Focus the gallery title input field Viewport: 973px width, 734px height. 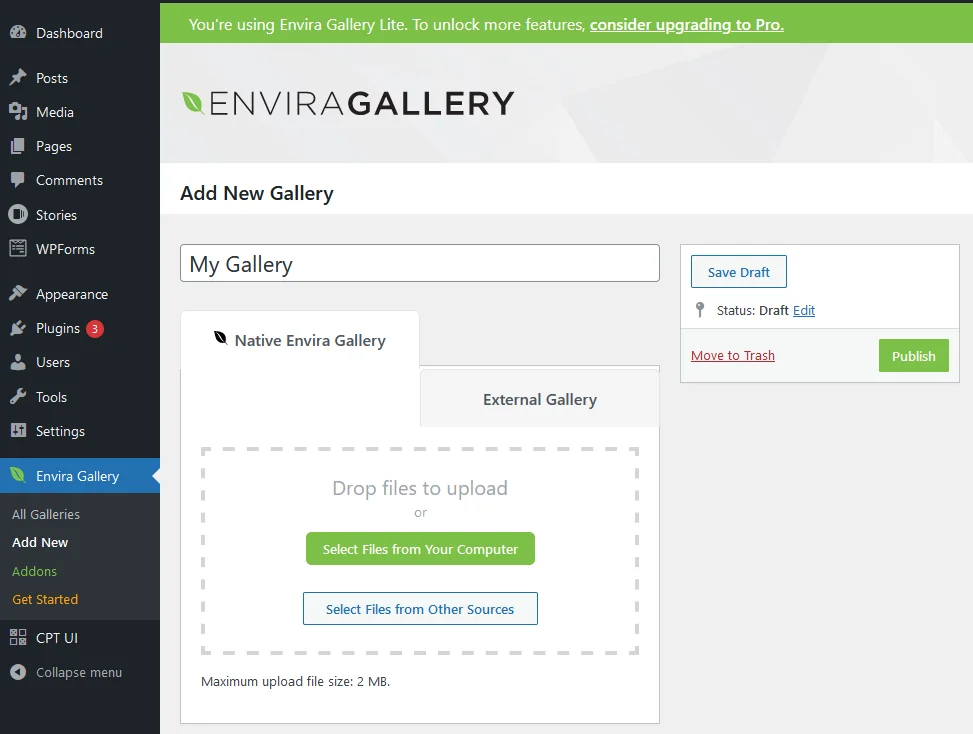click(419, 264)
